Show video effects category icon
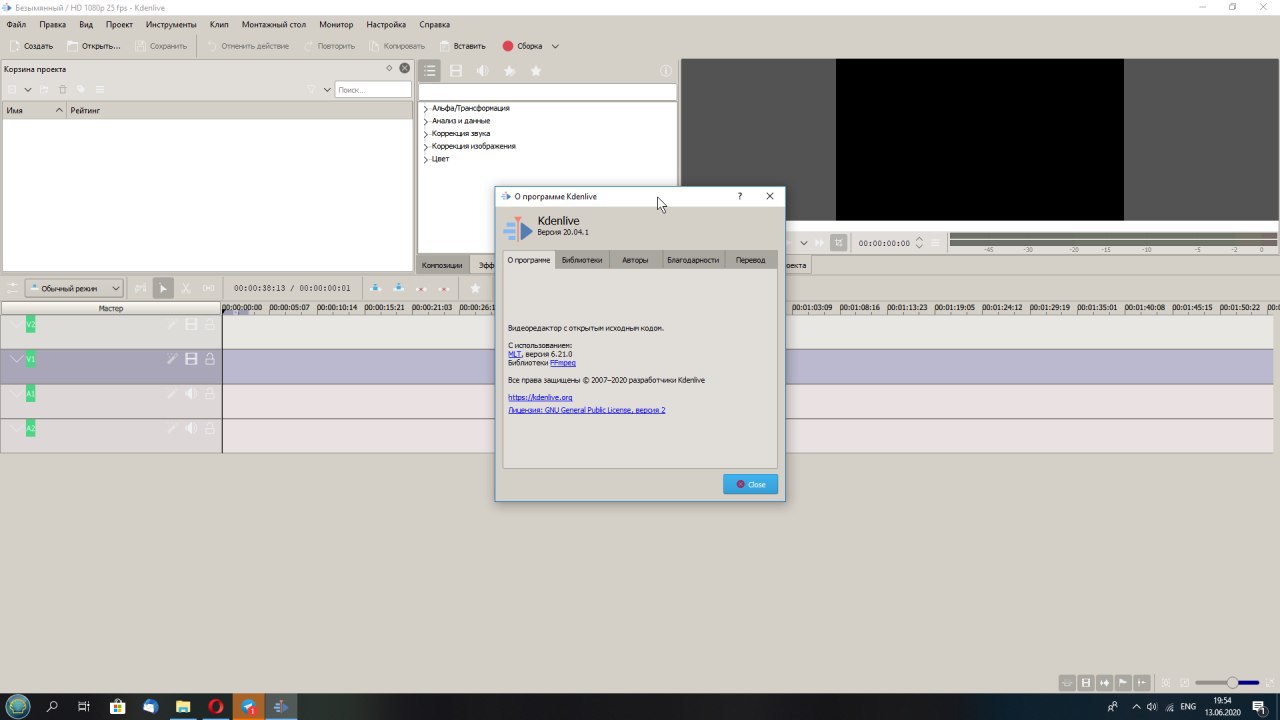Image resolution: width=1280 pixels, height=720 pixels. [x=456, y=71]
